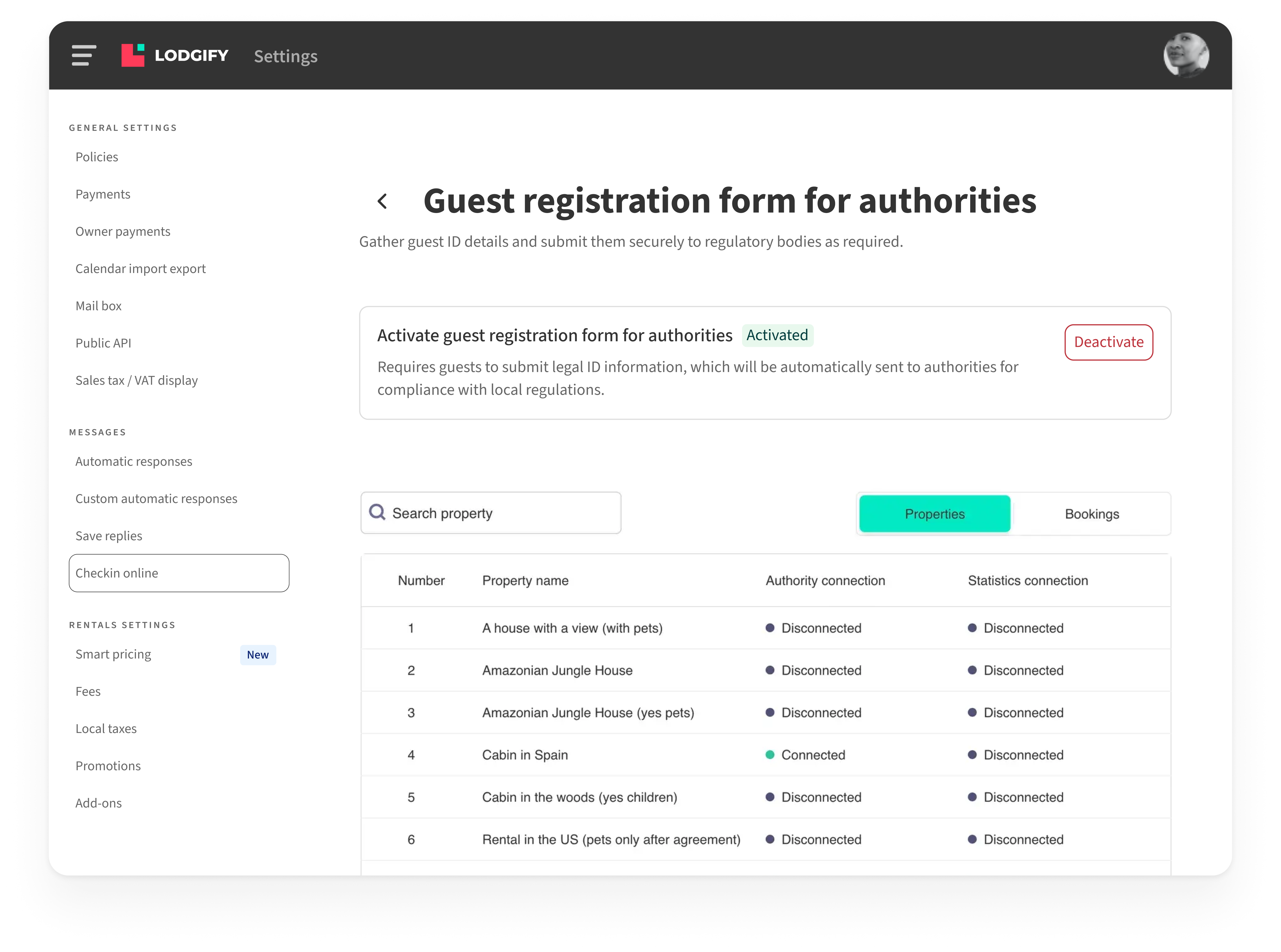
Task: Type in the Search property field
Action: point(501,513)
